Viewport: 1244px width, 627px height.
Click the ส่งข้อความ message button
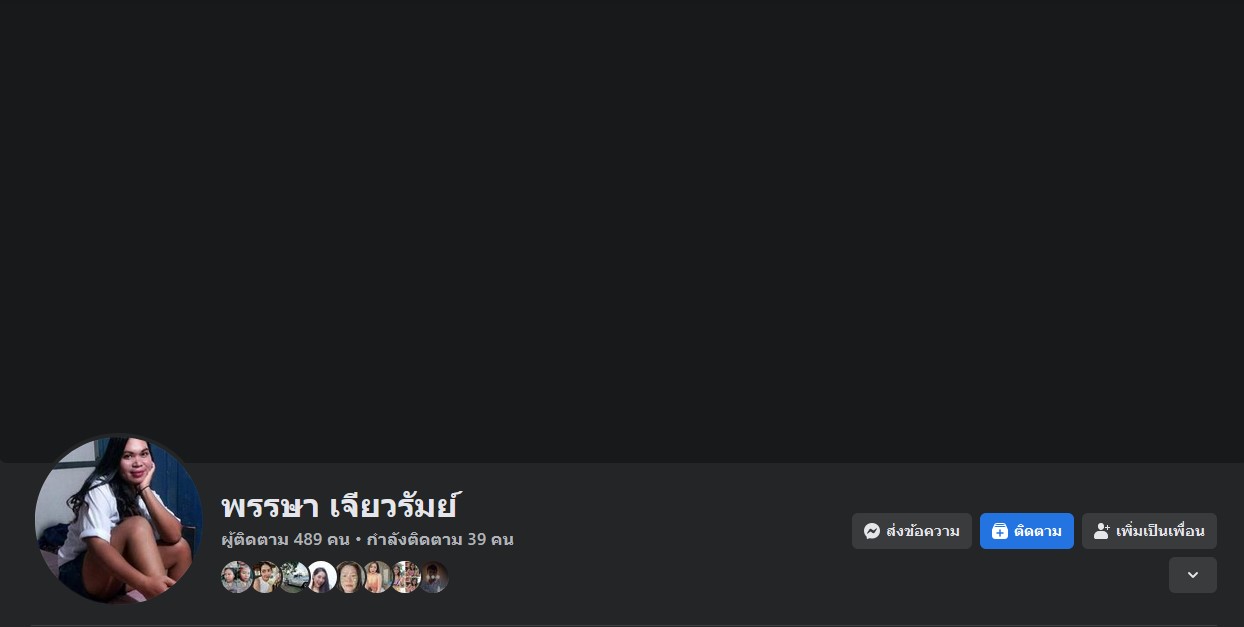pos(912,531)
